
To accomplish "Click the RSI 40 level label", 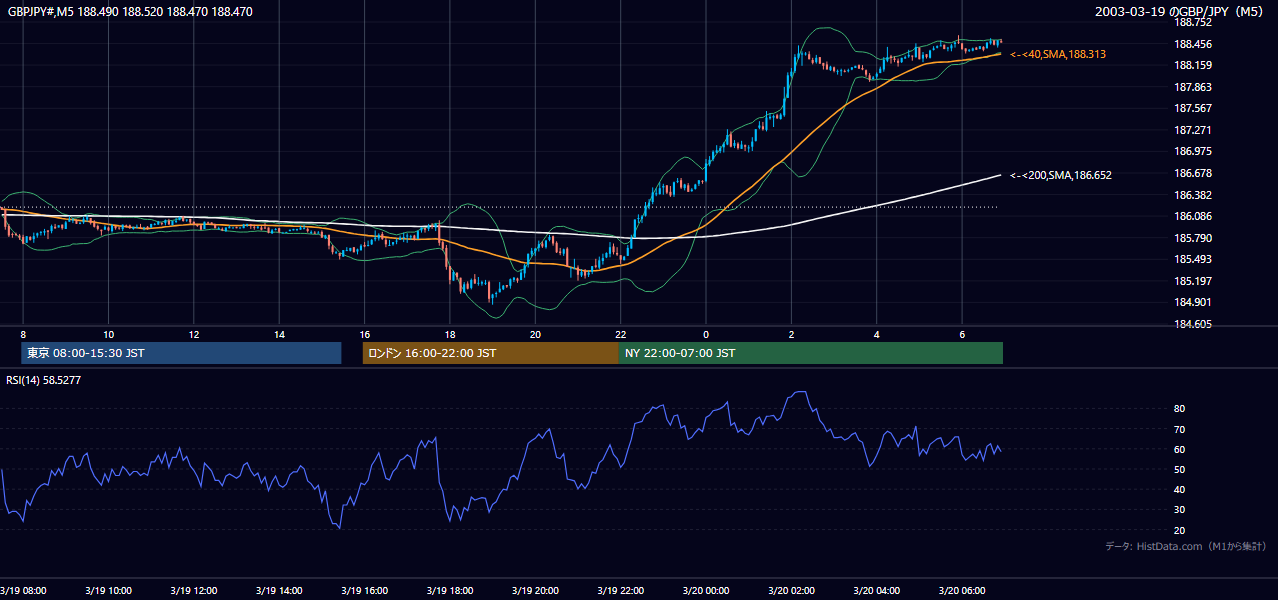I will (1179, 489).
